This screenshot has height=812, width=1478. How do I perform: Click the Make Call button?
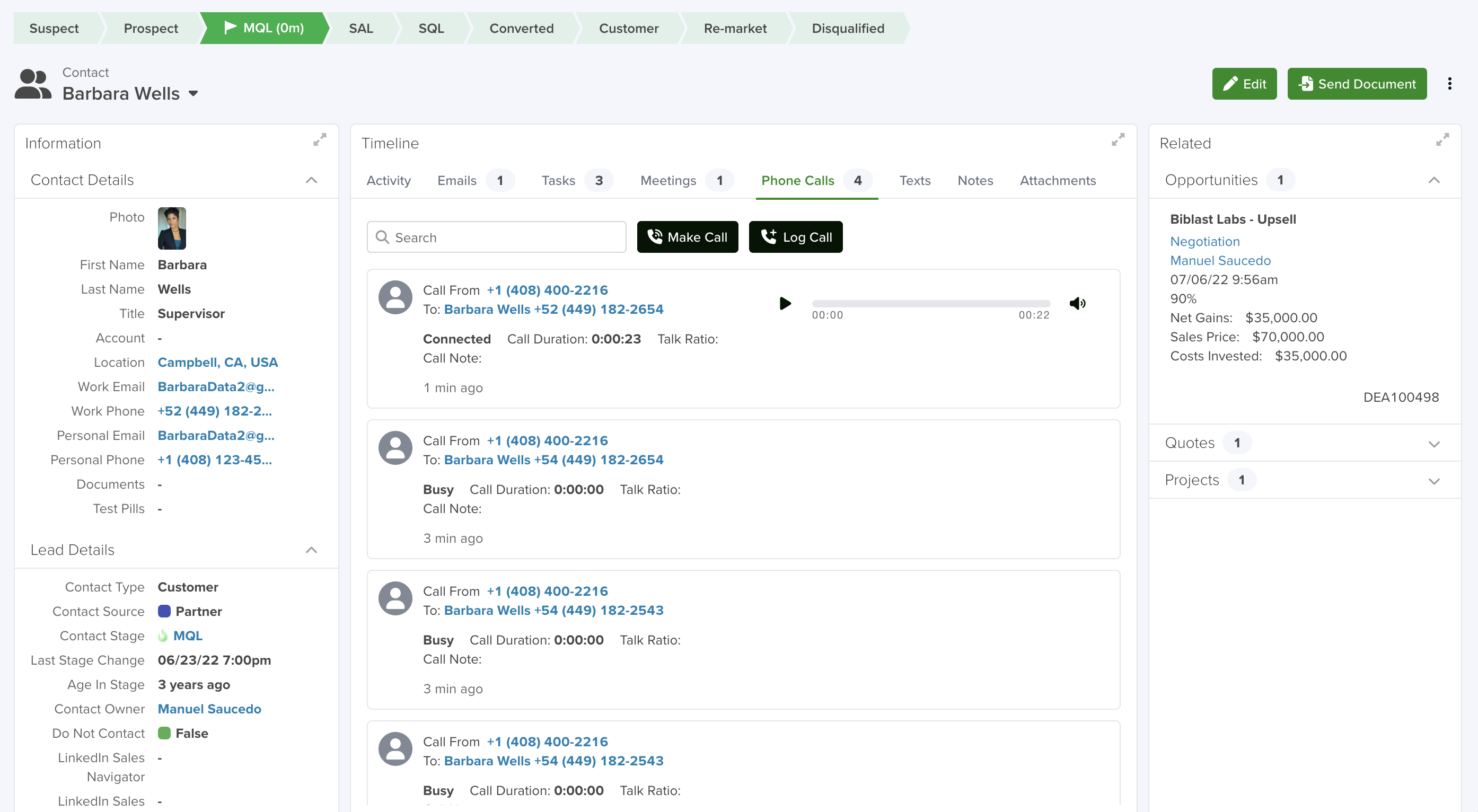687,237
